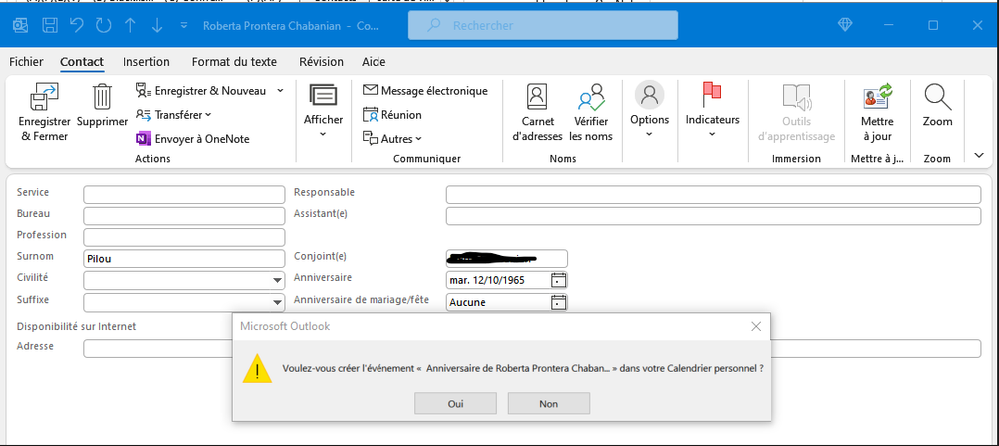Image resolution: width=999 pixels, height=446 pixels.
Task: Click Surnom field containing Pilou
Action: pos(184,259)
